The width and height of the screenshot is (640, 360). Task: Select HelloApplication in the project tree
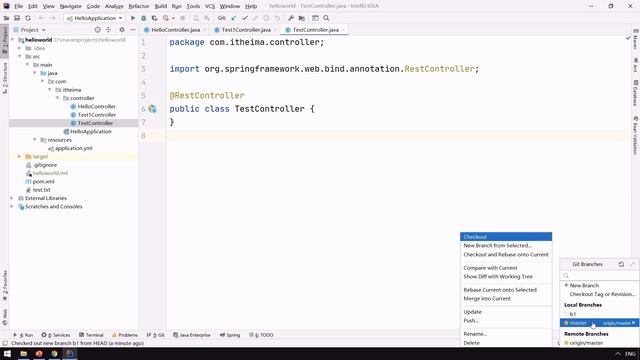pyautogui.click(x=91, y=131)
